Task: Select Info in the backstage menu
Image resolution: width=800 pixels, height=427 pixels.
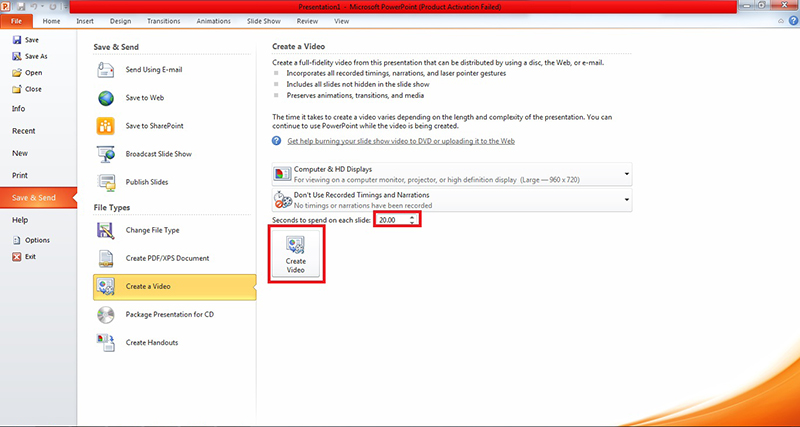Action: [18, 109]
